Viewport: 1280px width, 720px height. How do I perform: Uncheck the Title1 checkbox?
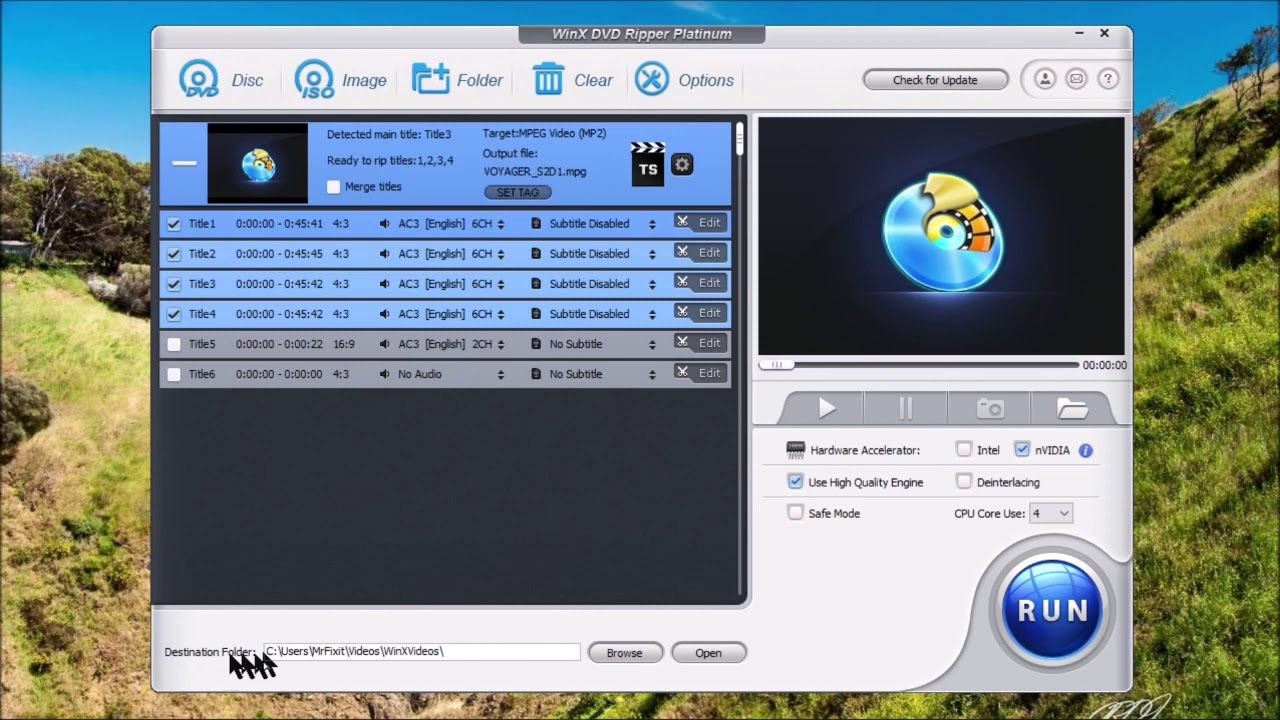(x=174, y=224)
